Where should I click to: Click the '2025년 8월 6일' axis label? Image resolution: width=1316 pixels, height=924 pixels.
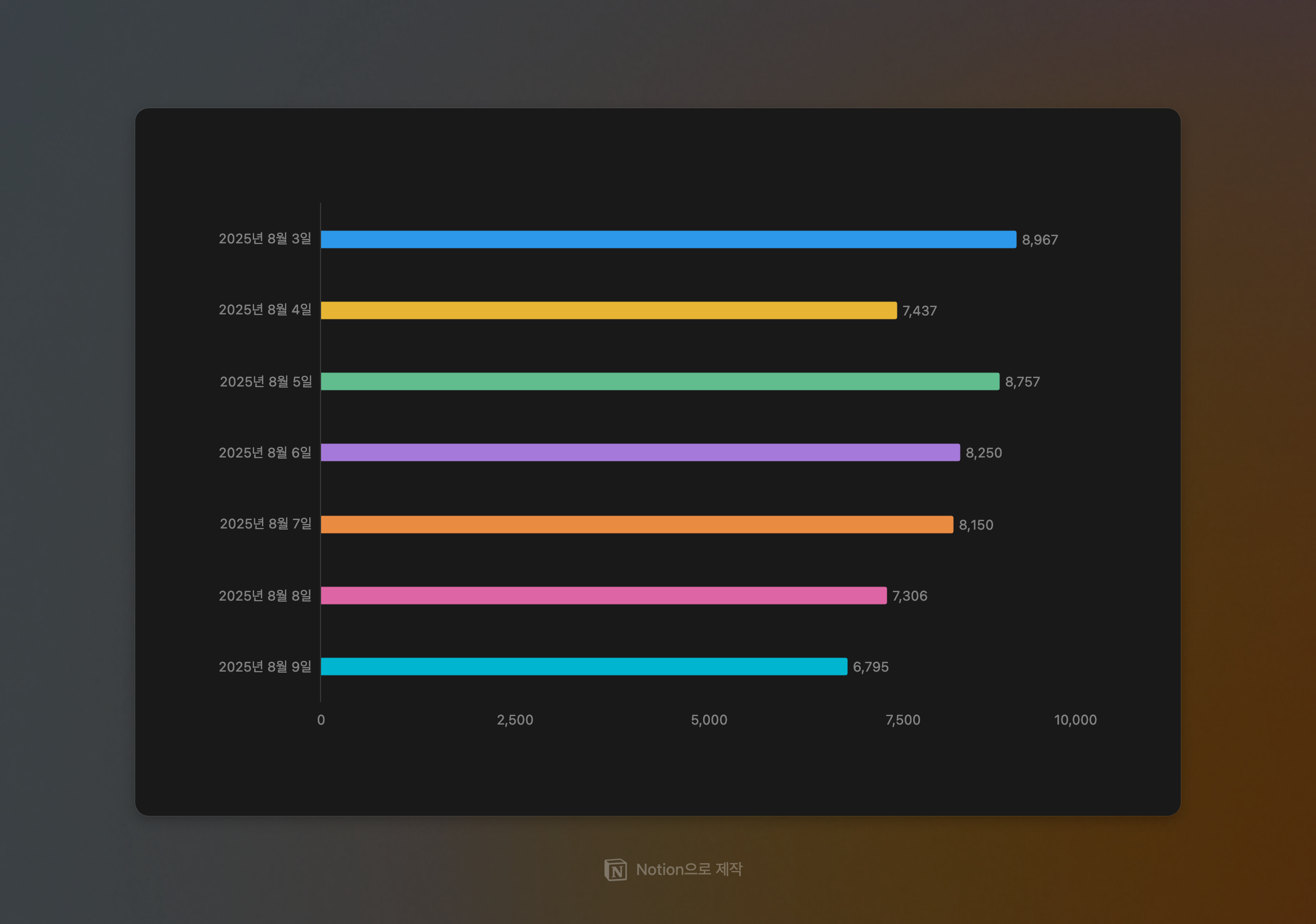pyautogui.click(x=265, y=453)
